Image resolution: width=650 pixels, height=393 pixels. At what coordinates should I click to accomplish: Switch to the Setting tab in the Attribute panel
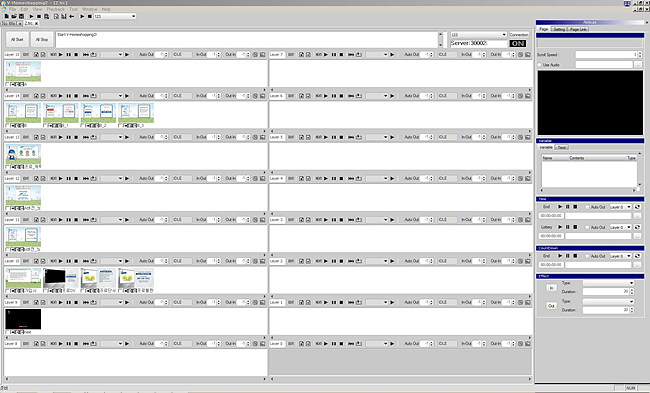(x=559, y=29)
